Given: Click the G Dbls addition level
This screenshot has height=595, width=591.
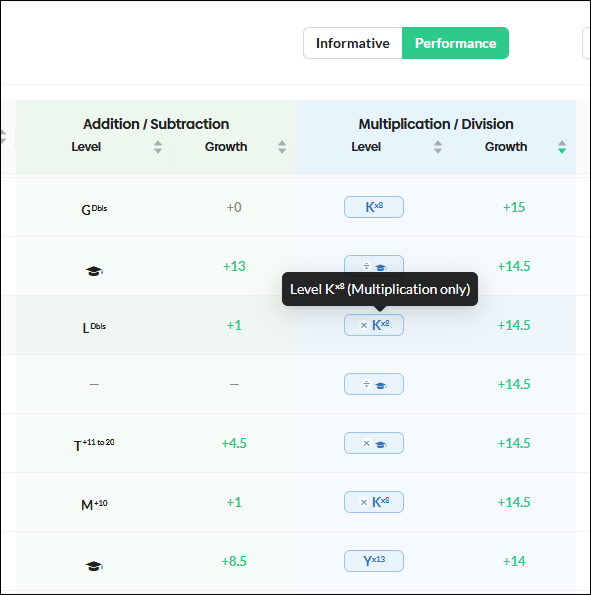Looking at the screenshot, I should pos(94,209).
